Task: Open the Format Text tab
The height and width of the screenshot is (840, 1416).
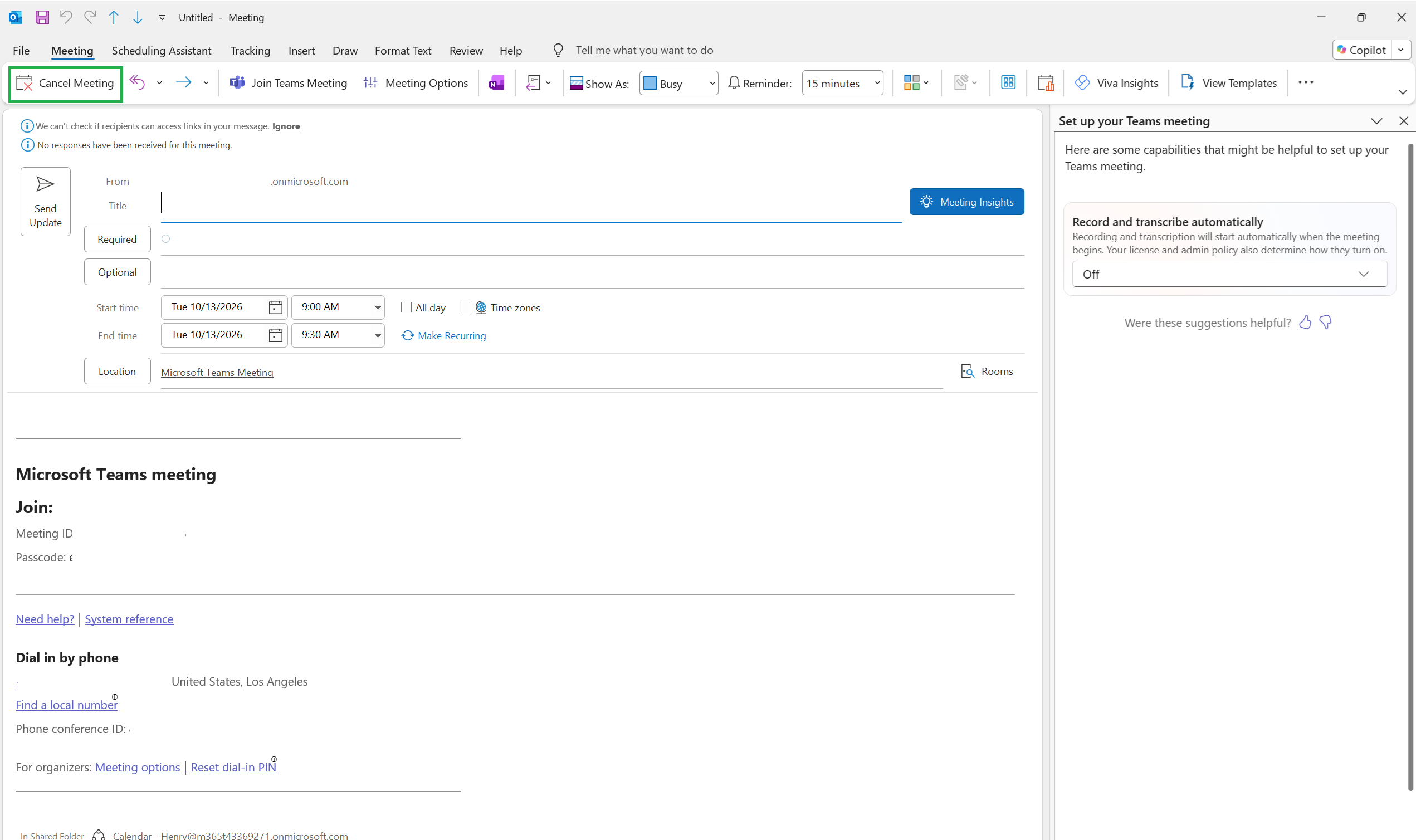Action: 403,50
